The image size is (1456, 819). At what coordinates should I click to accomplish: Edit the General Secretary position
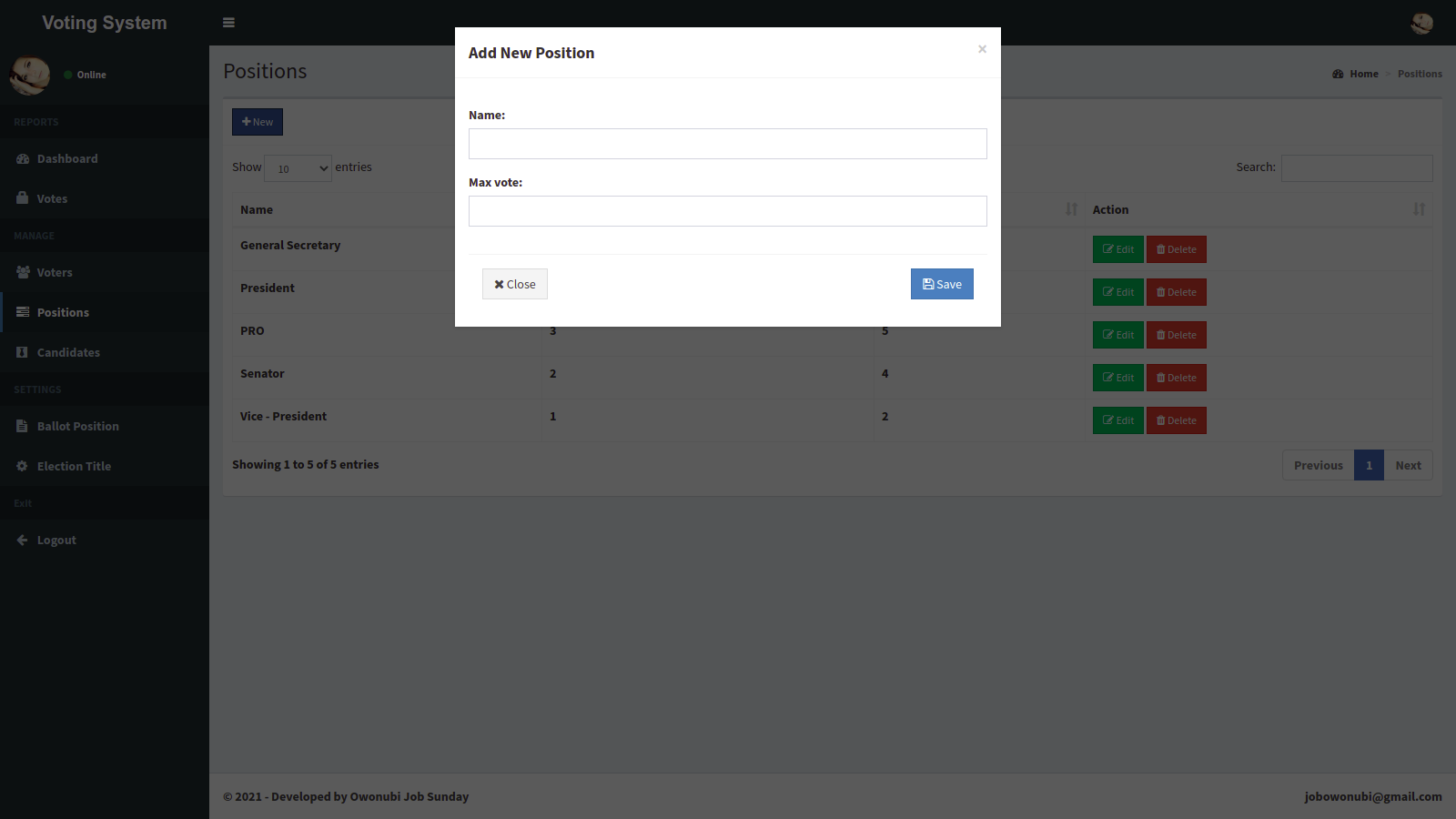pyautogui.click(x=1118, y=249)
